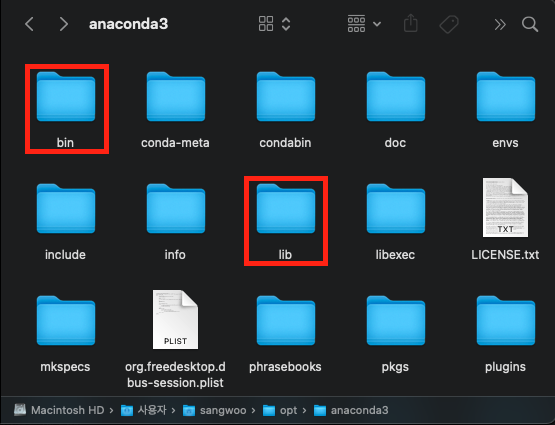The height and width of the screenshot is (425, 555).
Task: Select the plugins folder icon
Action: [x=506, y=321]
